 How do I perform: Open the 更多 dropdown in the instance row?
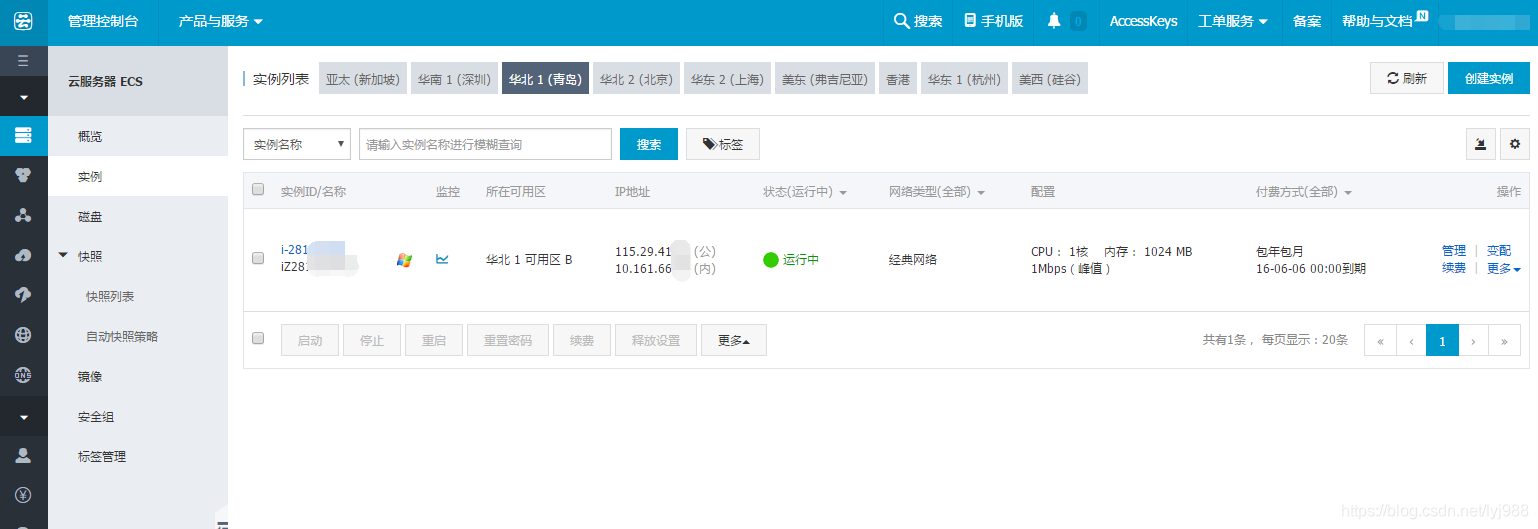pos(1503,268)
